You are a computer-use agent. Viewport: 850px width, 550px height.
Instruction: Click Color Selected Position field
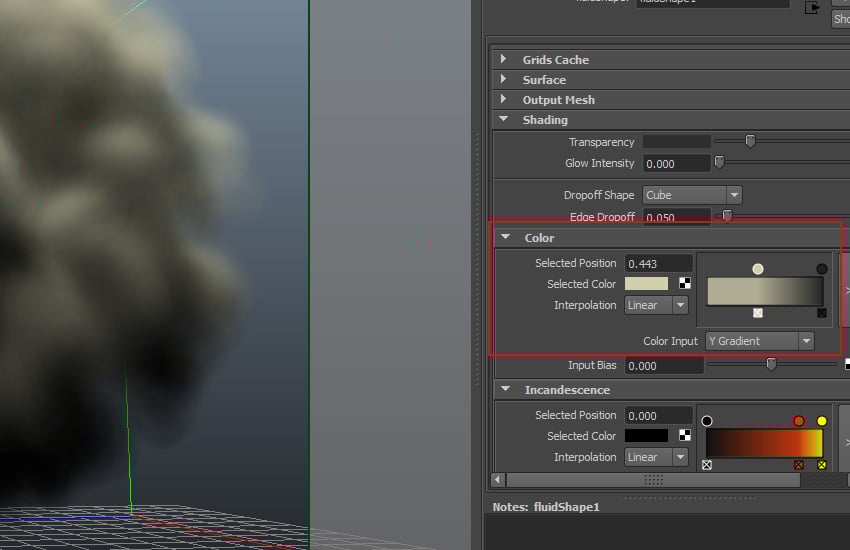point(658,263)
